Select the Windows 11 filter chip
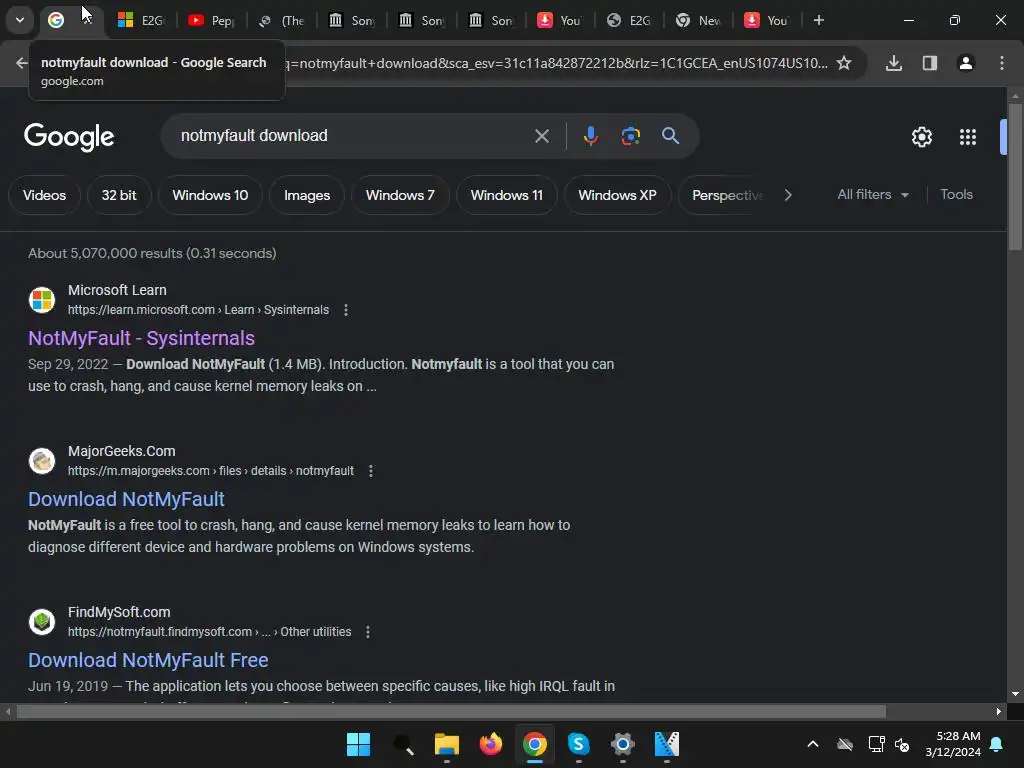1024x768 pixels. click(507, 195)
